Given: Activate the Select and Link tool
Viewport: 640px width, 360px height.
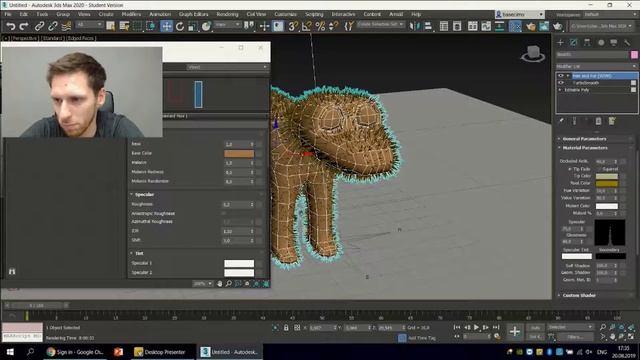Looking at the screenshot, I should click(x=39, y=27).
